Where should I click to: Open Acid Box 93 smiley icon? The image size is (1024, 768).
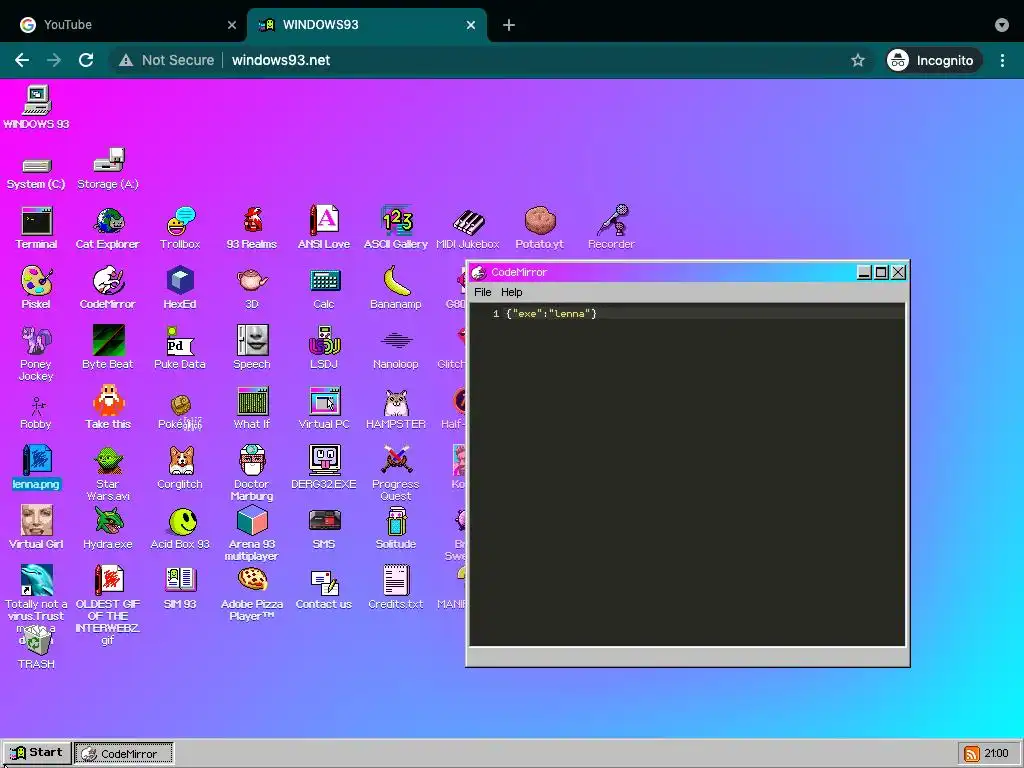[x=180, y=528]
